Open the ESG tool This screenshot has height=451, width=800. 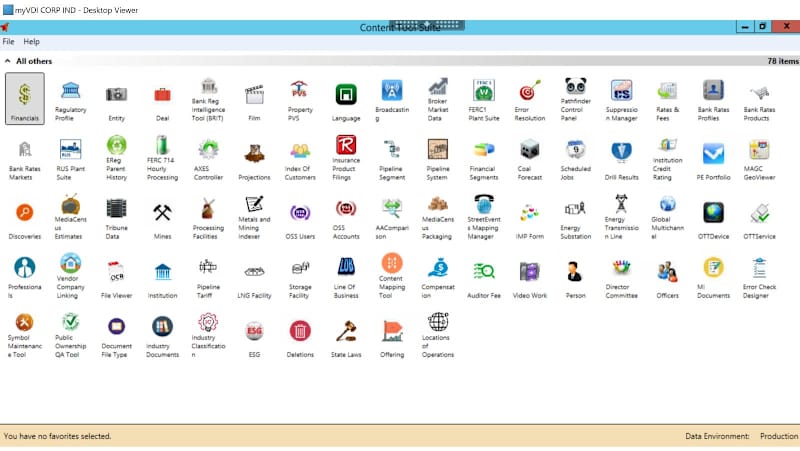[254, 340]
